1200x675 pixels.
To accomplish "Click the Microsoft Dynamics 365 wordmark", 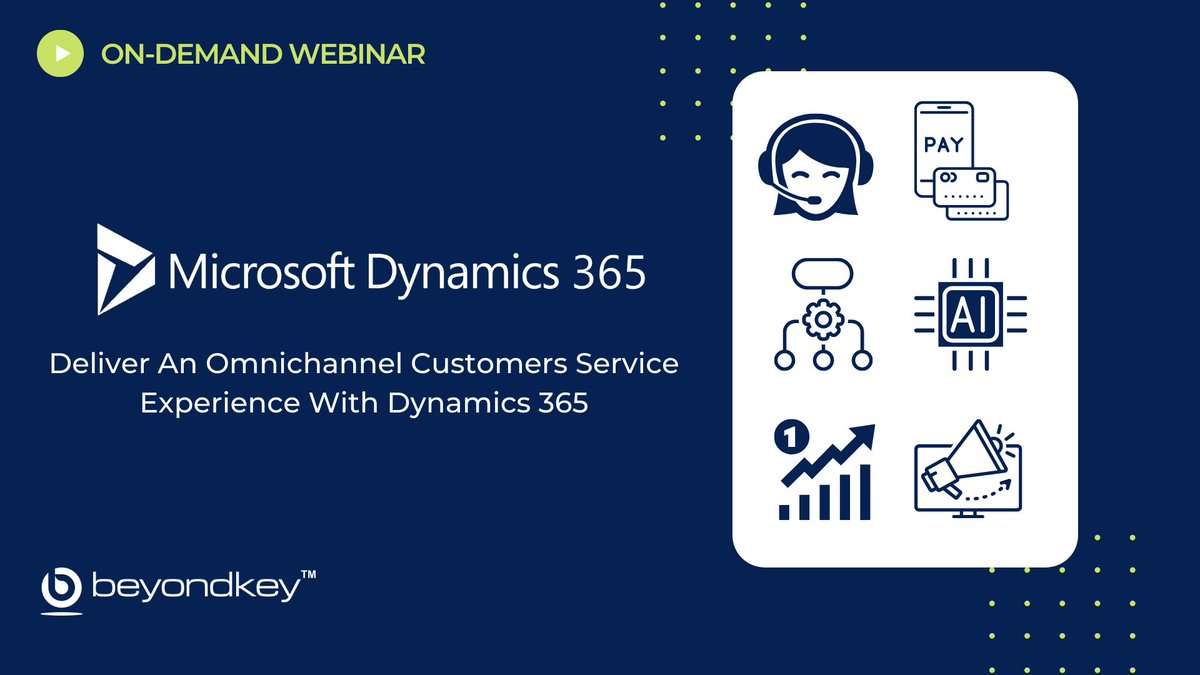I will 407,274.
